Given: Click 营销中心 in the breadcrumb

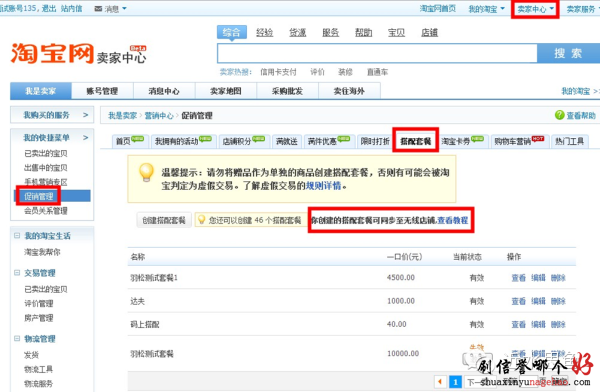Looking at the screenshot, I should pyautogui.click(x=159, y=116).
